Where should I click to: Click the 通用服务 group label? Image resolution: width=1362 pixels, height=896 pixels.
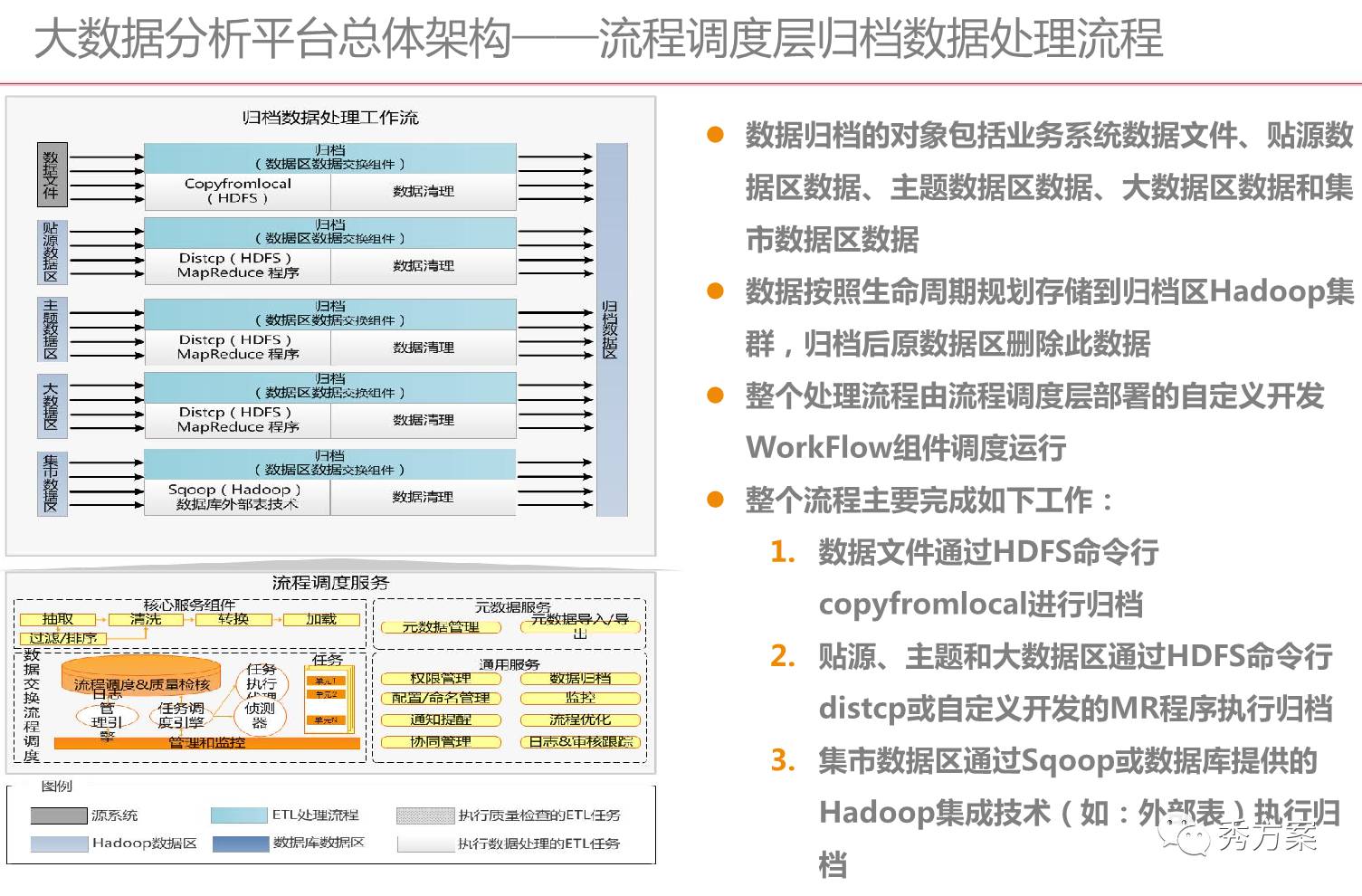click(x=509, y=663)
